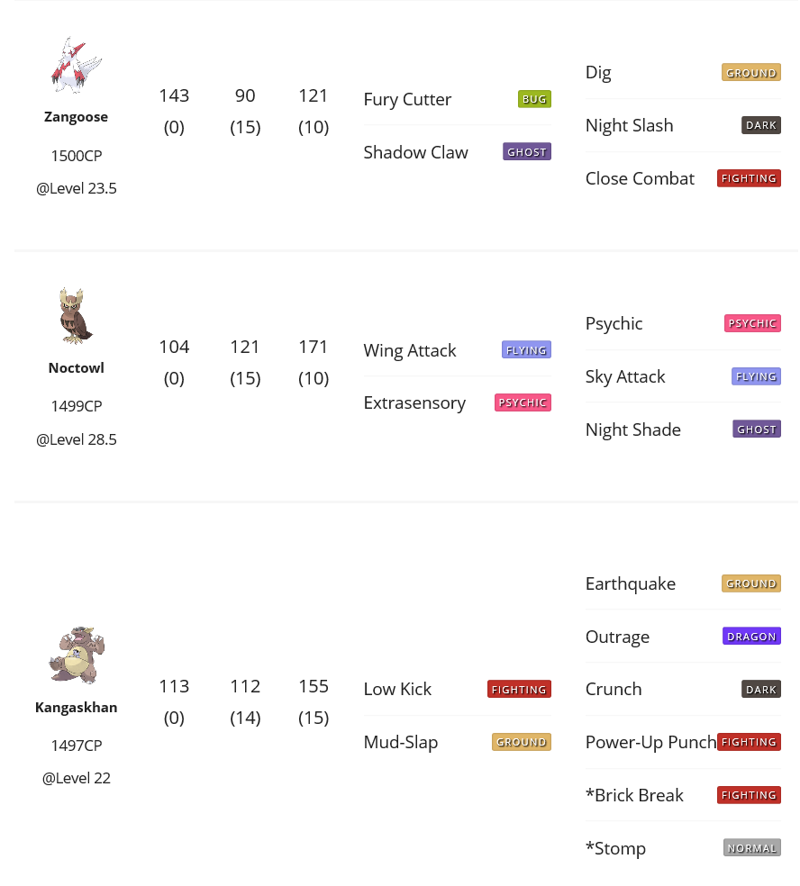Click the BUG type badge beside Fury Cutter
This screenshot has height=886, width=800.
click(x=534, y=99)
